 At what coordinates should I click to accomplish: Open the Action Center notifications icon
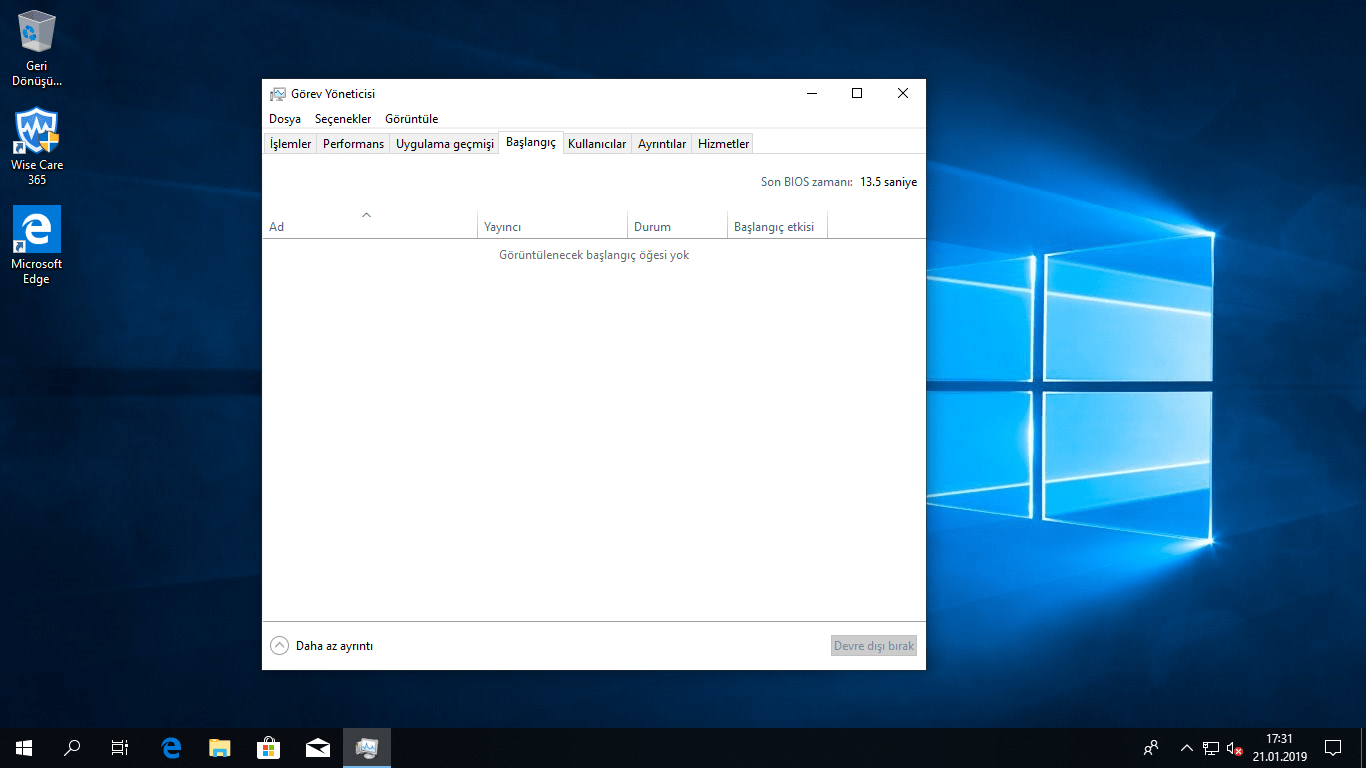(x=1333, y=748)
